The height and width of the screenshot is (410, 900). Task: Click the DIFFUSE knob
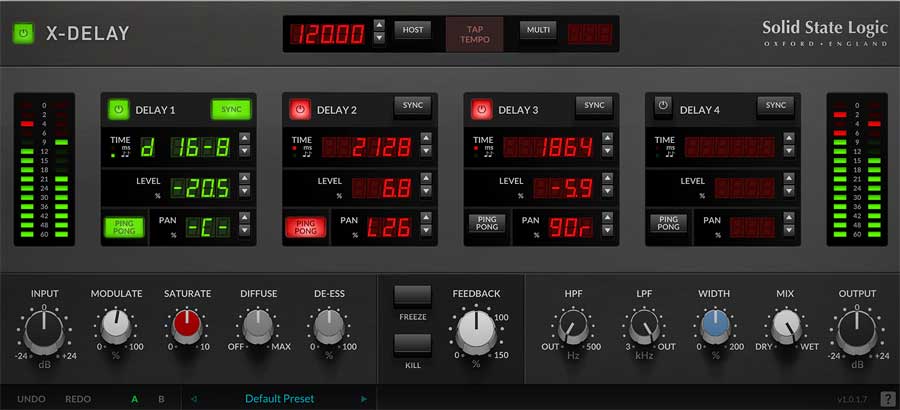[258, 327]
